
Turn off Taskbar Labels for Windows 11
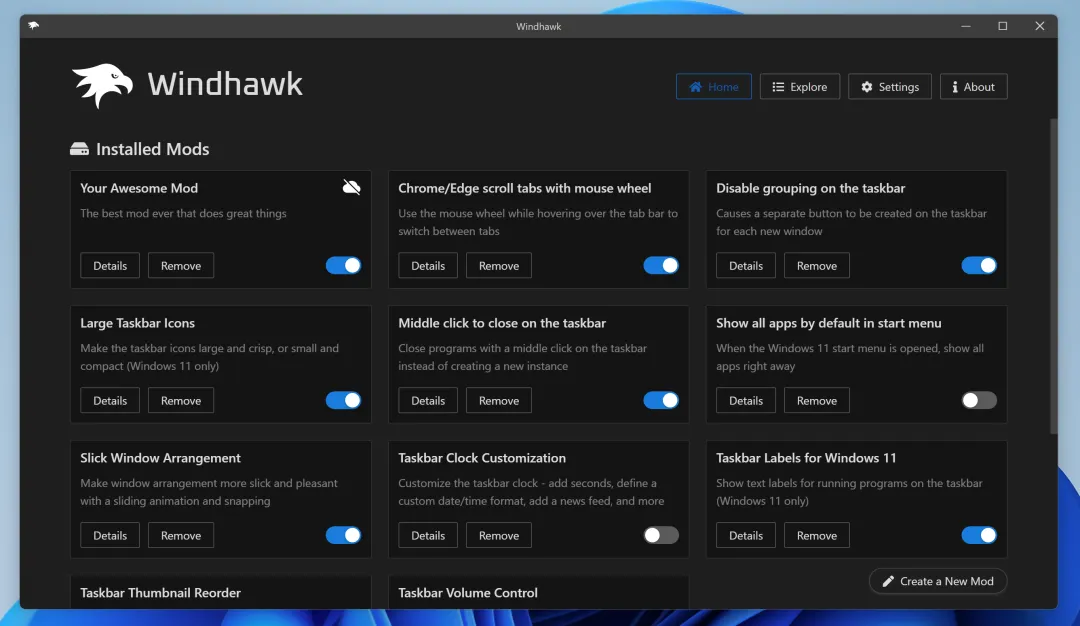pyautogui.click(x=979, y=535)
